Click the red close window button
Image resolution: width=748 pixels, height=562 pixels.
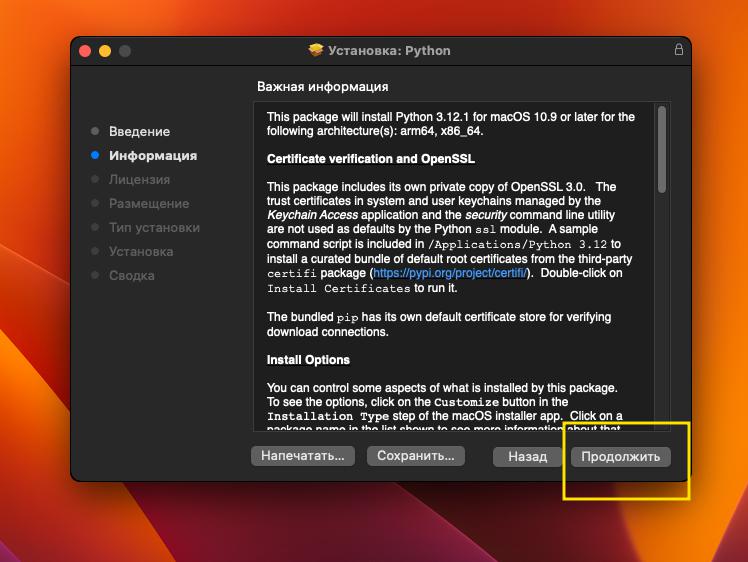click(85, 51)
